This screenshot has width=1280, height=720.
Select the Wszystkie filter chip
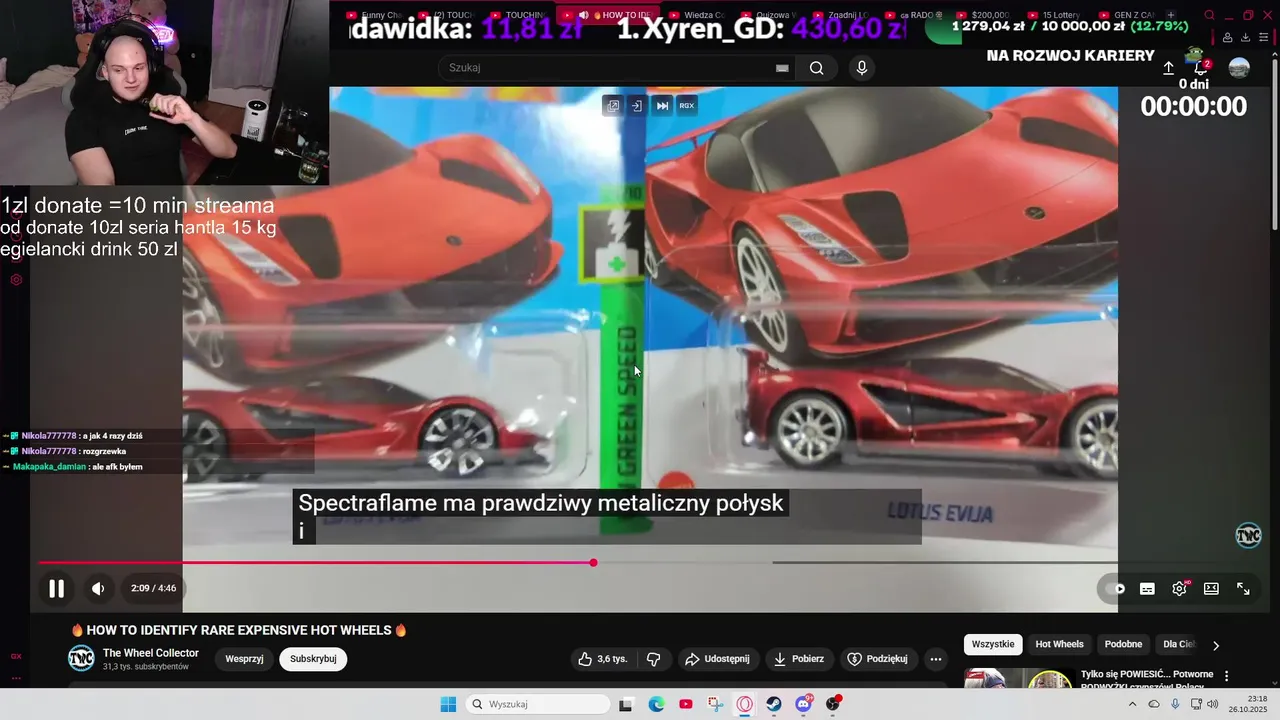click(x=993, y=644)
